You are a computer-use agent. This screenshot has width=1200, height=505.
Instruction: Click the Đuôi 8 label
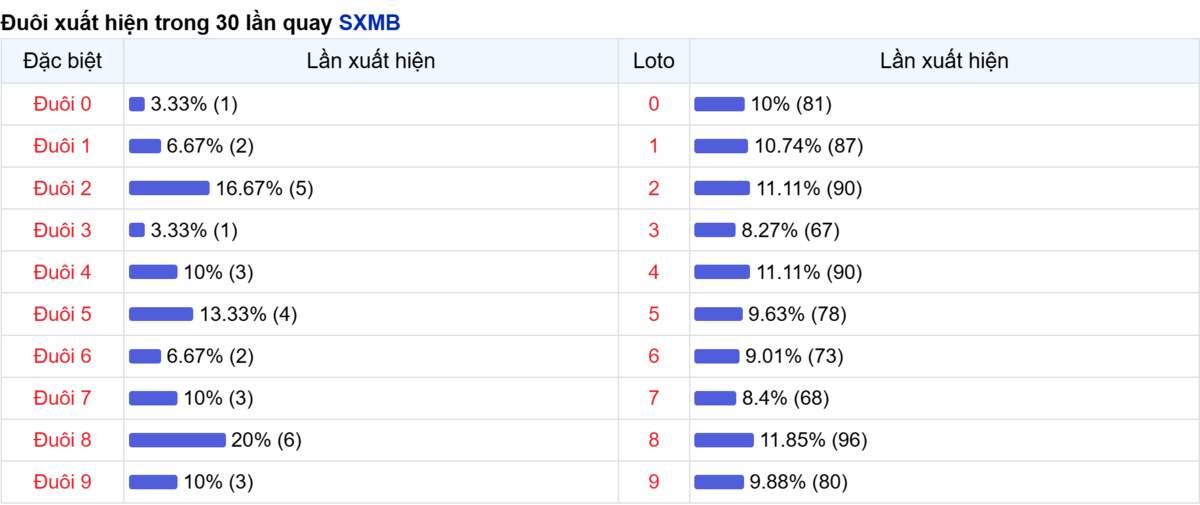[62, 440]
